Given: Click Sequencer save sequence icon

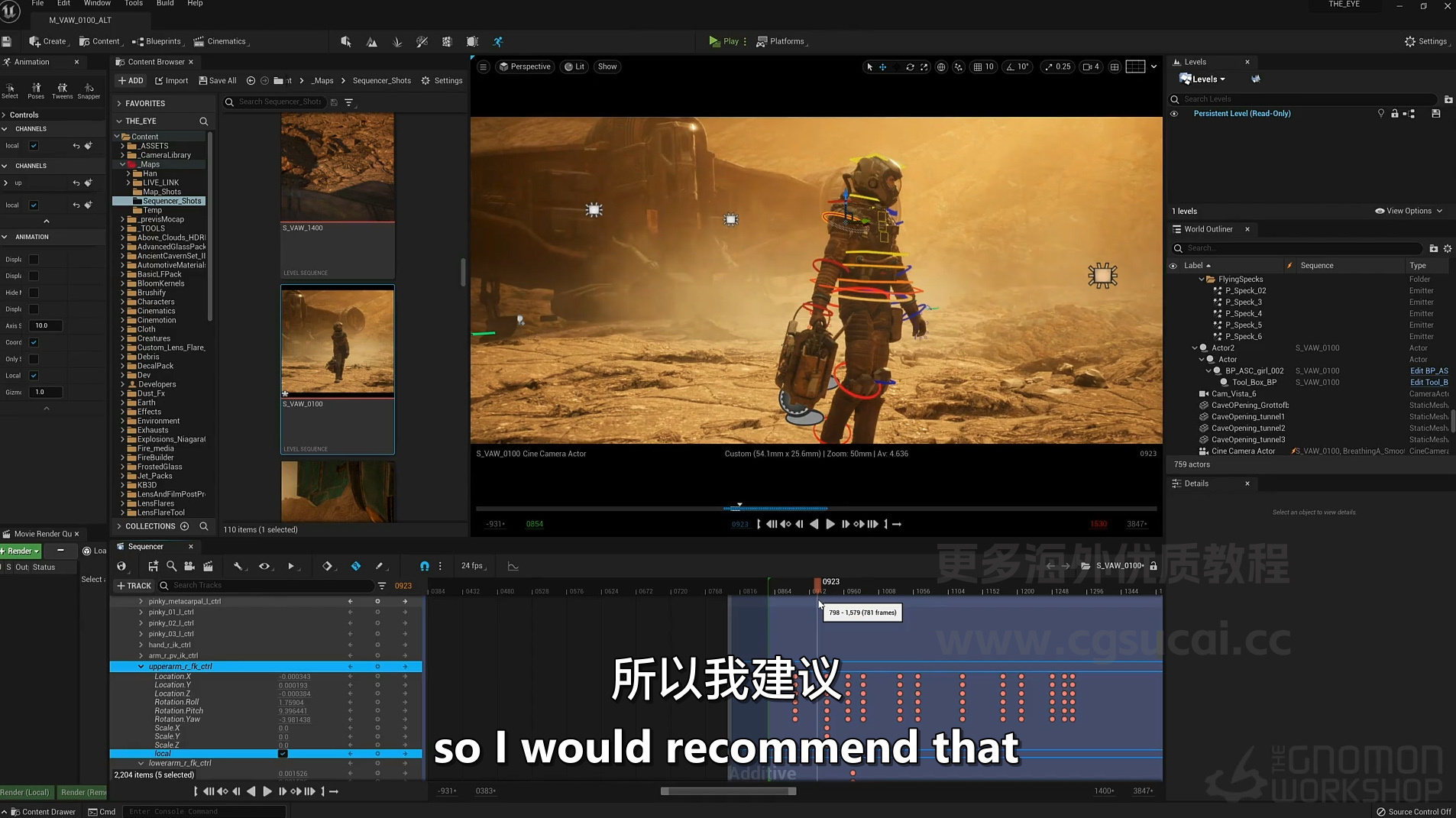Looking at the screenshot, I should 154,566.
